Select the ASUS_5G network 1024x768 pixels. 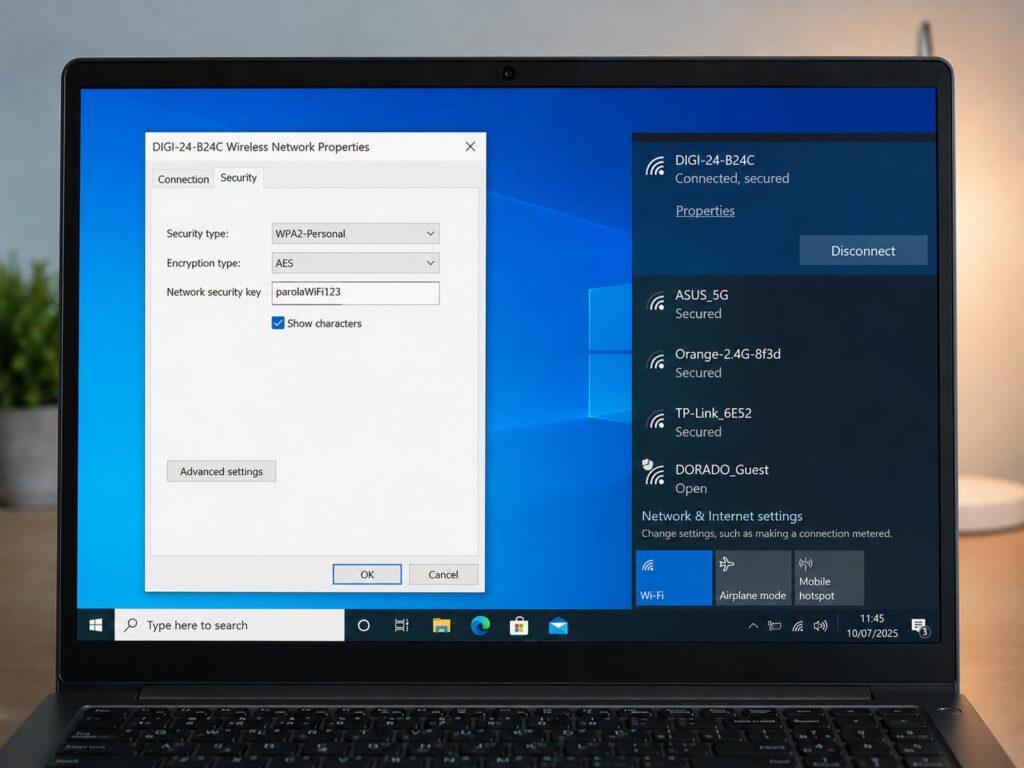point(784,304)
